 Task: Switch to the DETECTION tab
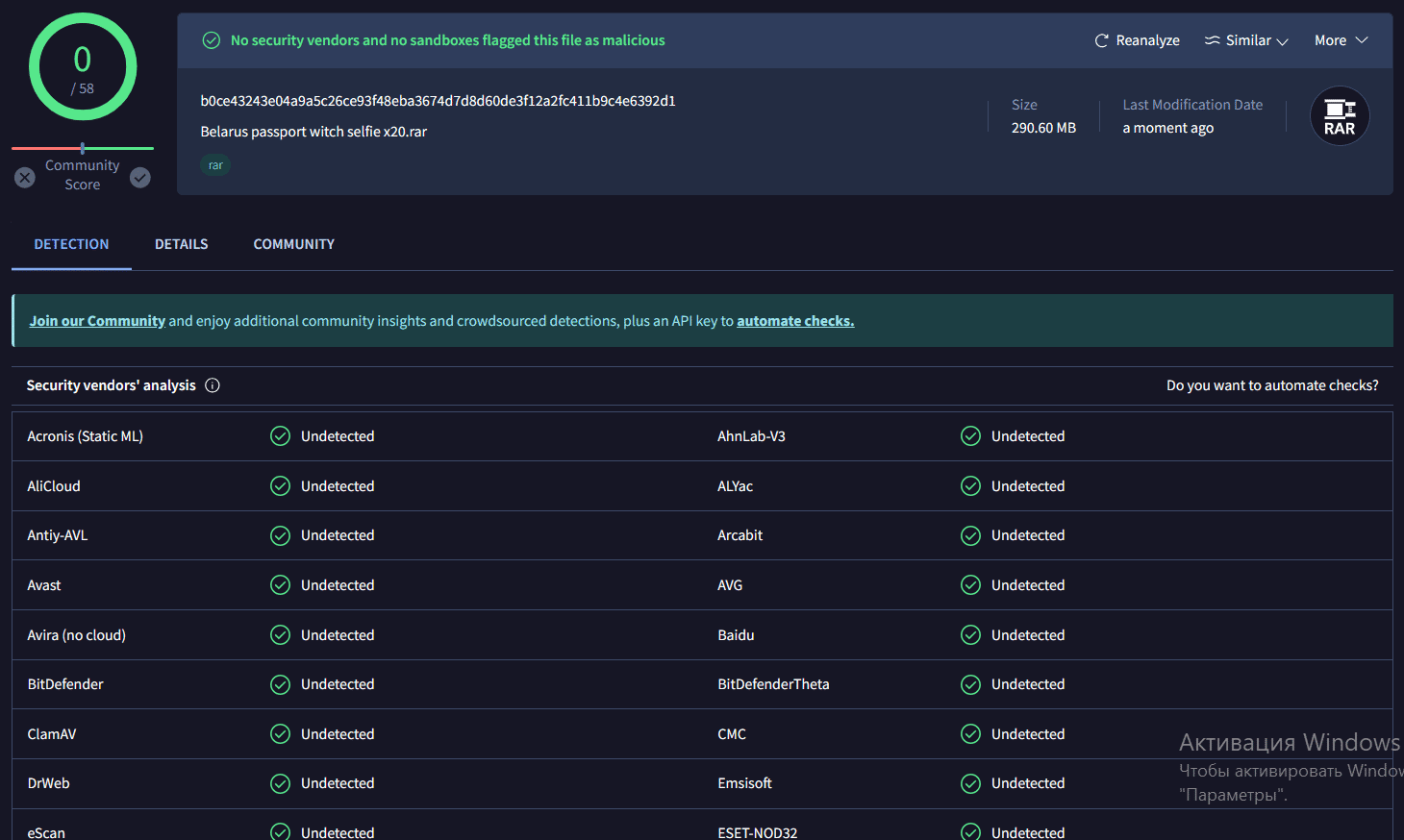click(x=71, y=244)
